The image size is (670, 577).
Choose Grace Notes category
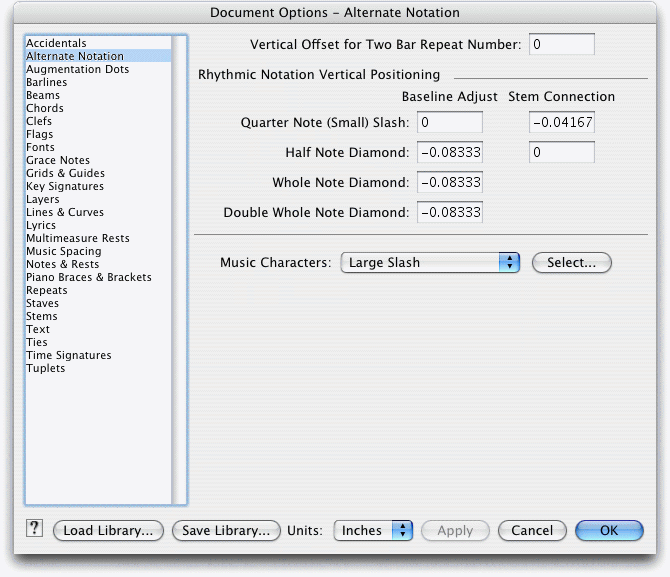click(98, 160)
